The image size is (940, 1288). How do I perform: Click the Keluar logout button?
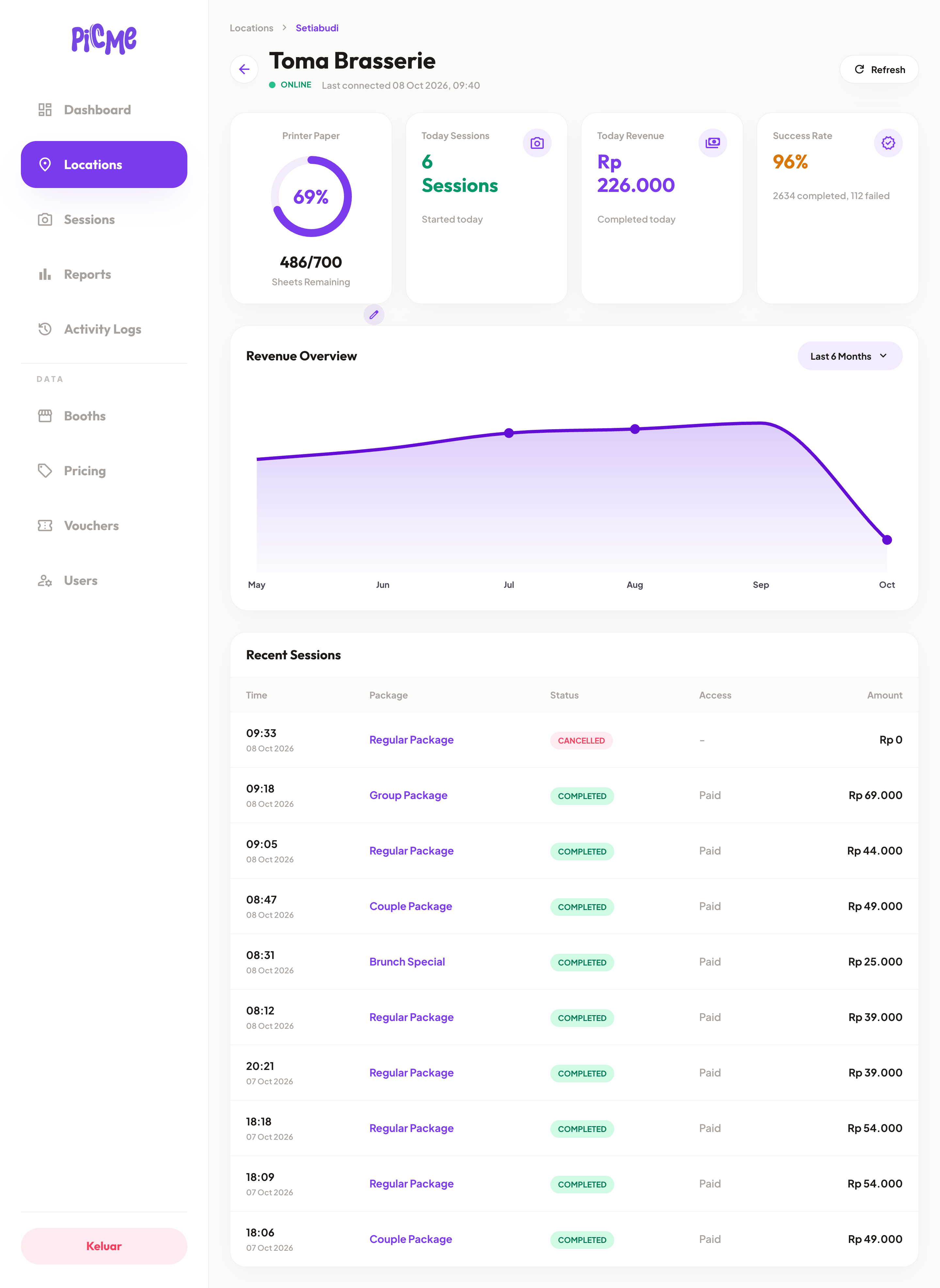click(x=104, y=1246)
